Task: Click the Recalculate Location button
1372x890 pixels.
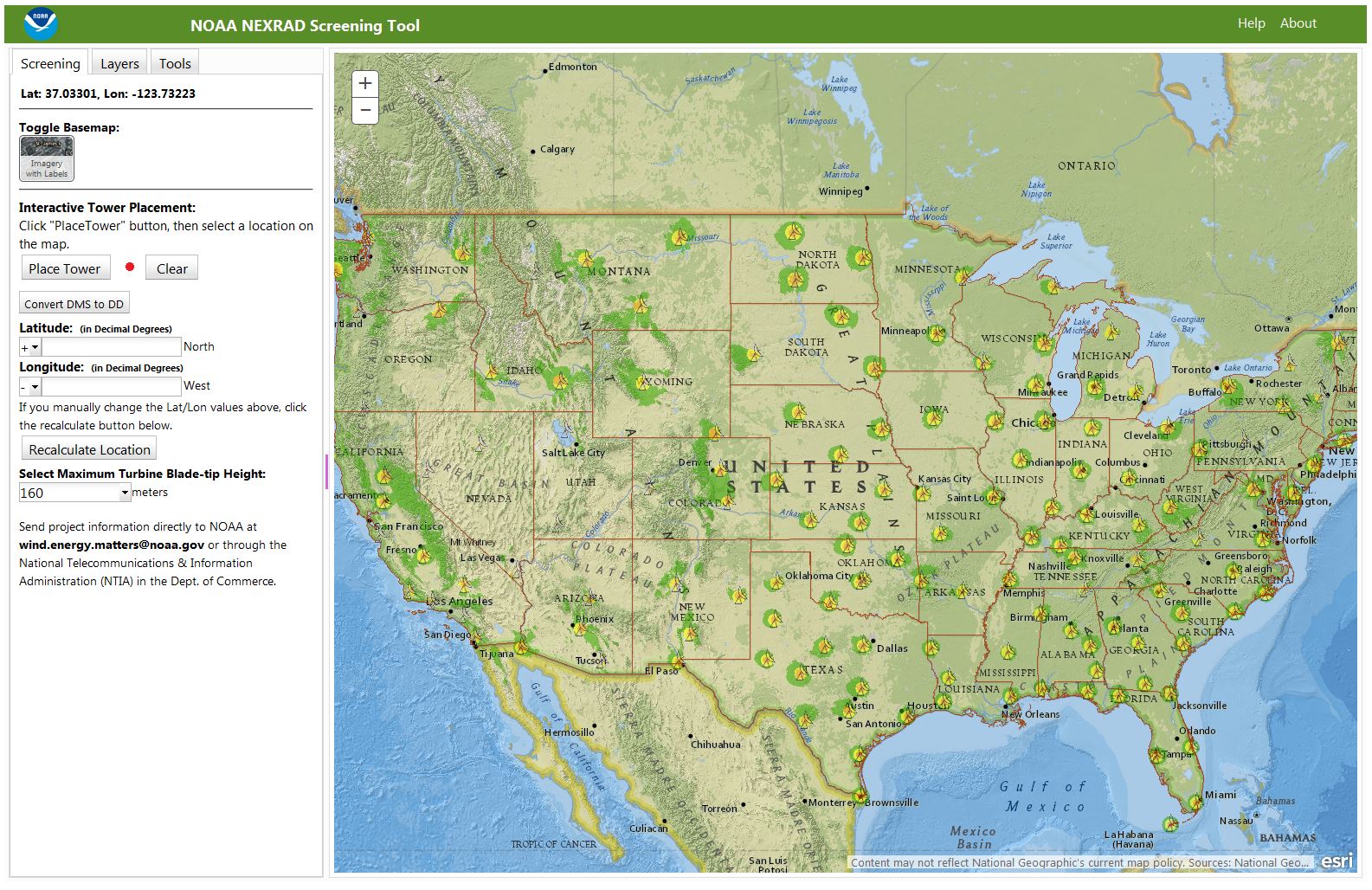Action: [x=89, y=449]
